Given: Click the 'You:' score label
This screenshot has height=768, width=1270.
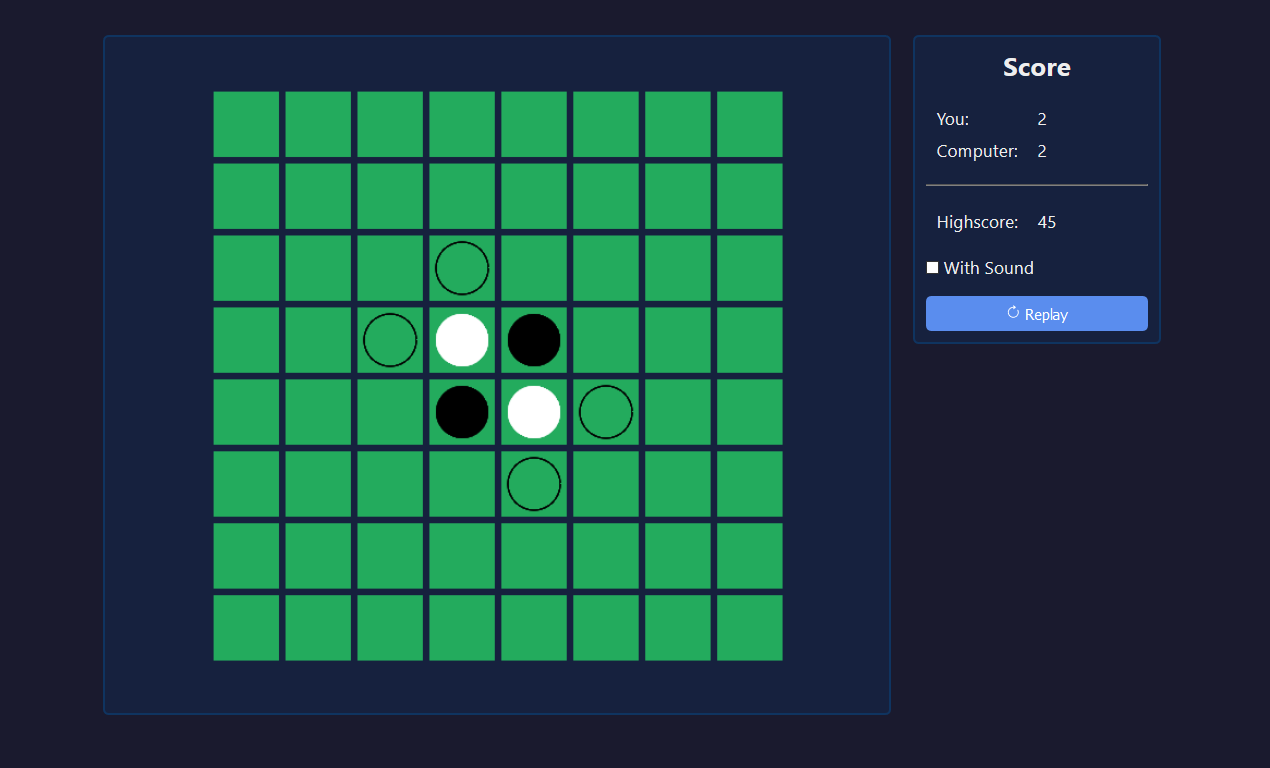Looking at the screenshot, I should pyautogui.click(x=952, y=119).
